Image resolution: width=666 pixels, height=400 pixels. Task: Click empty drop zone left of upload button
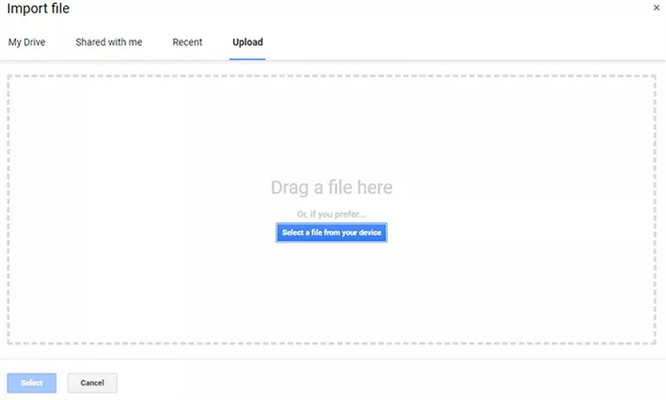(x=140, y=233)
